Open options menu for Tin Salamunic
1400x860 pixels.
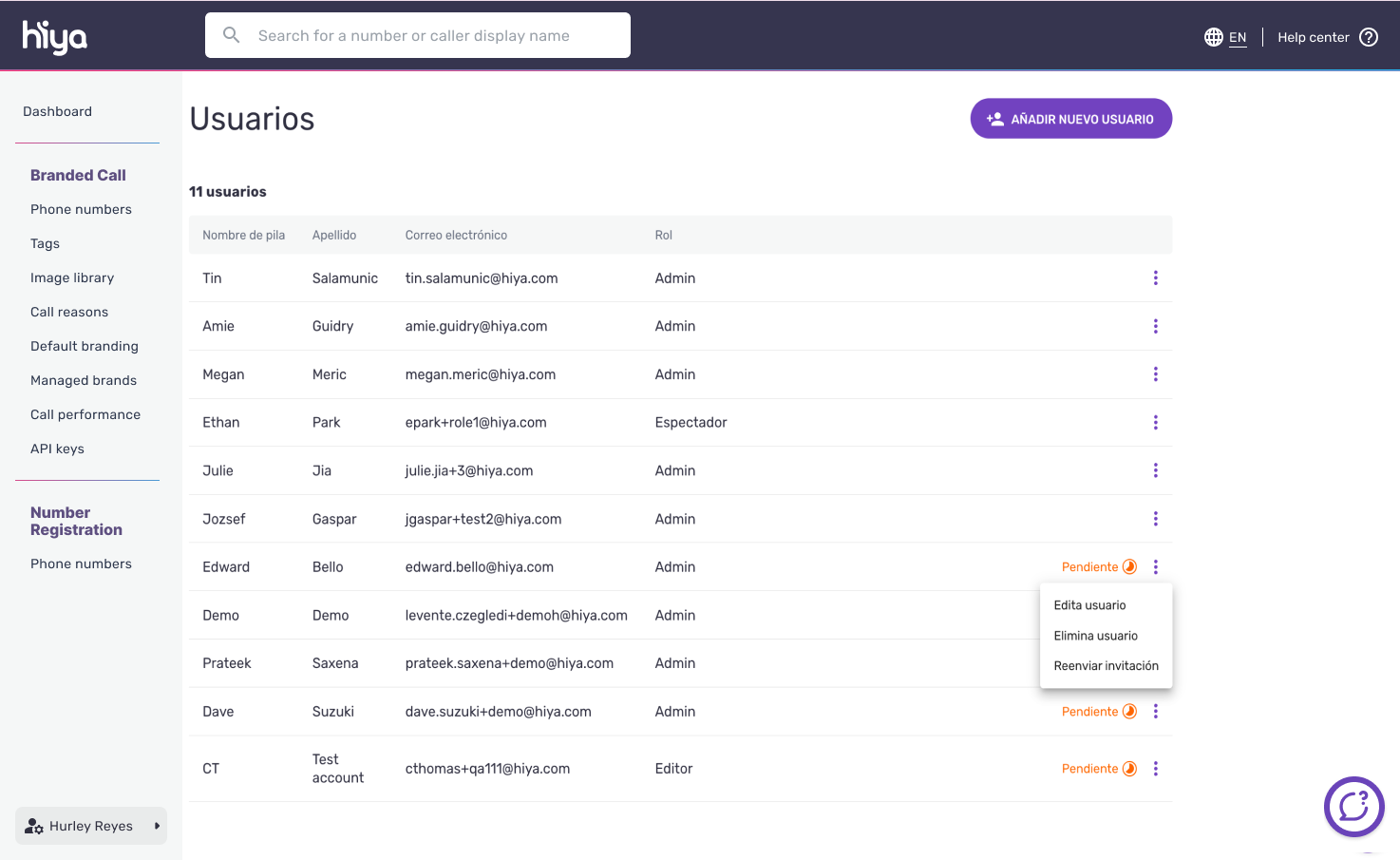[1155, 278]
